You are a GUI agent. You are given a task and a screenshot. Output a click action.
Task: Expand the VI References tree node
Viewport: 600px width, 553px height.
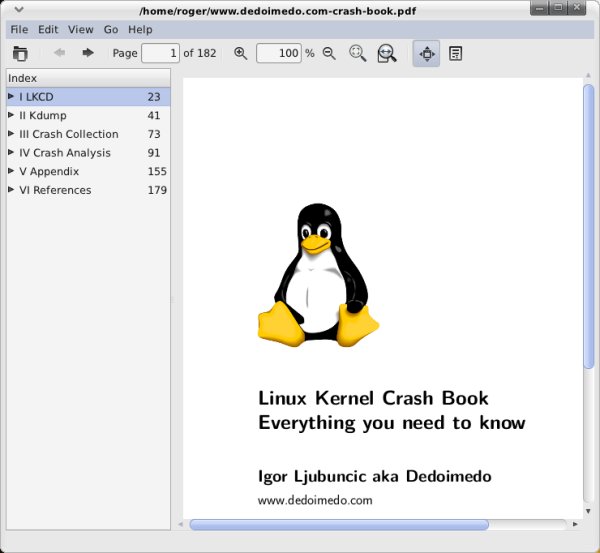pos(11,190)
